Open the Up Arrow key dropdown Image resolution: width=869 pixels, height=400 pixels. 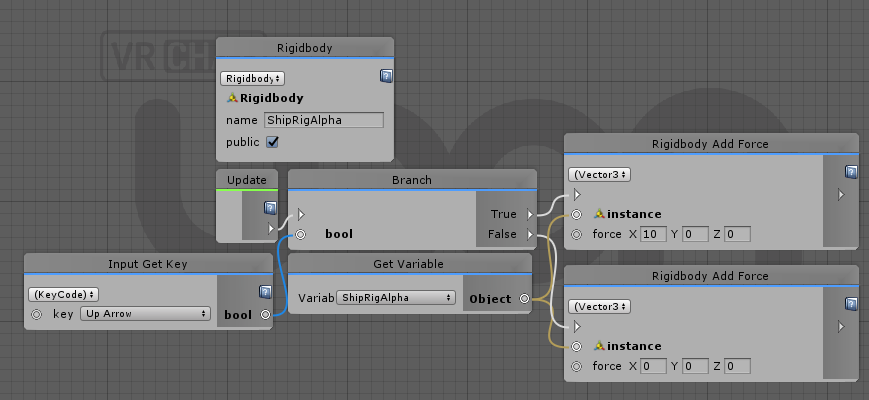145,314
